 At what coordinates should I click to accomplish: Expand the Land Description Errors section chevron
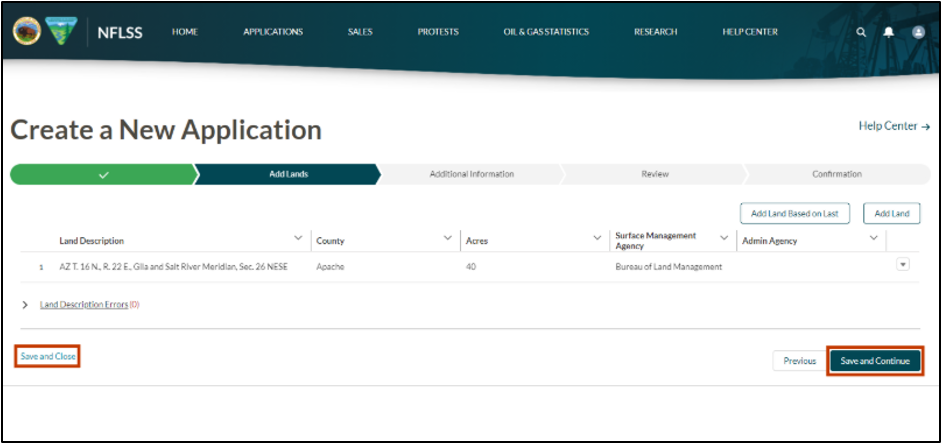point(25,305)
